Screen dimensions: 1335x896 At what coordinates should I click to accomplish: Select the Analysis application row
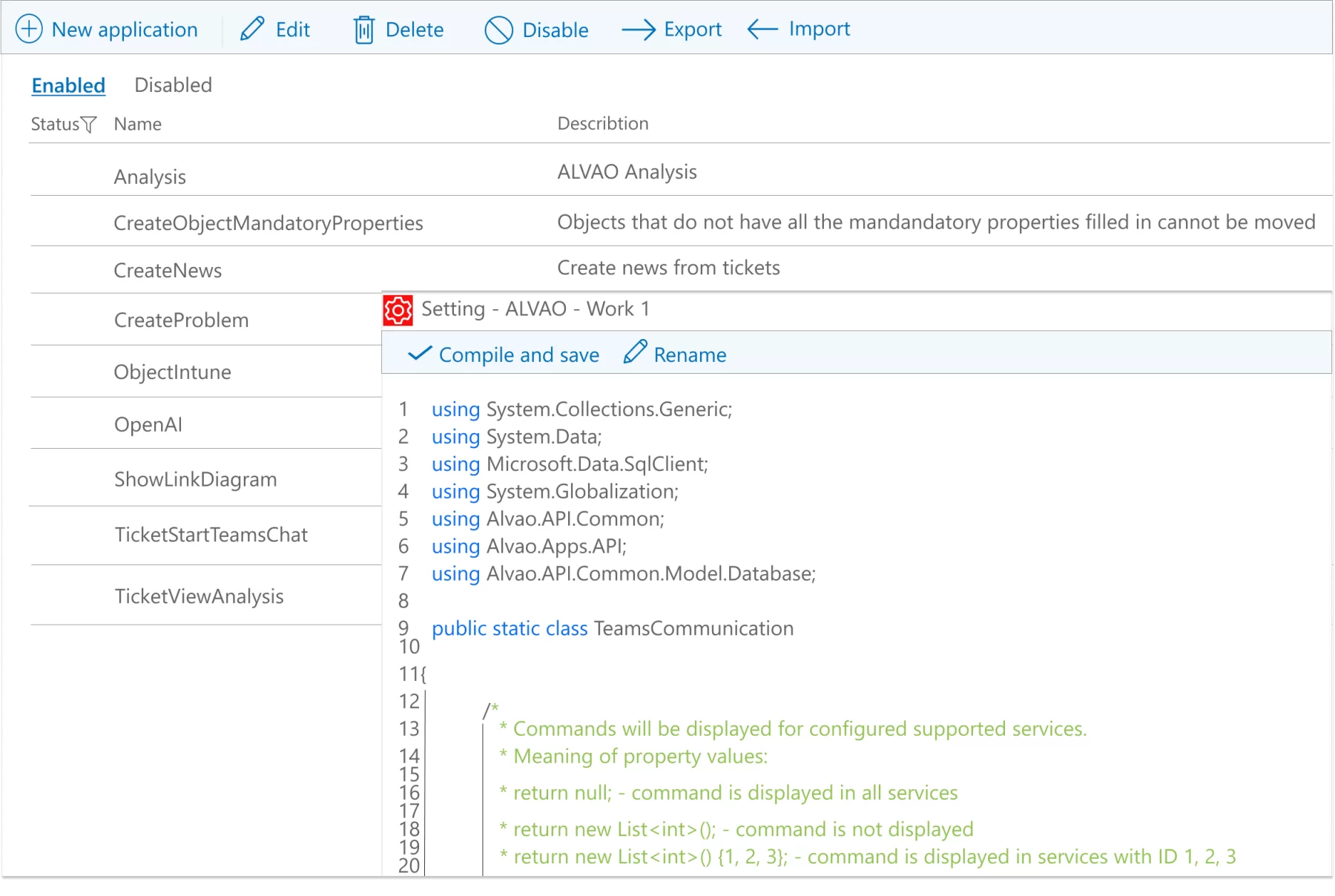point(150,177)
